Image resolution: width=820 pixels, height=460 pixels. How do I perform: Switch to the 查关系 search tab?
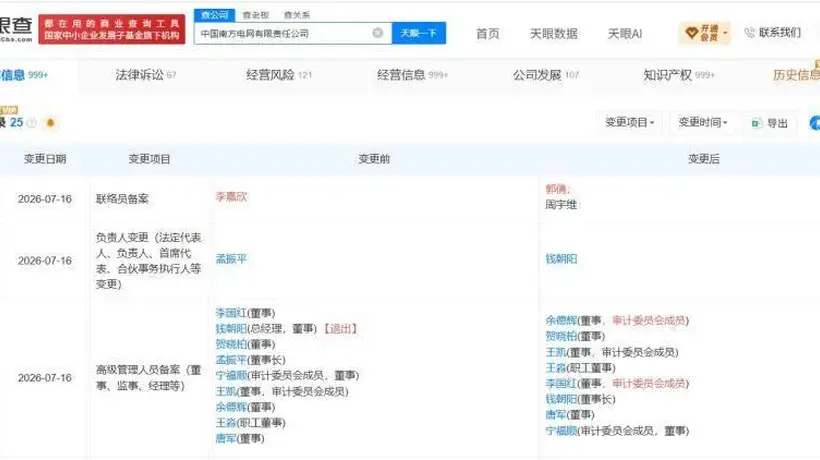coord(297,15)
